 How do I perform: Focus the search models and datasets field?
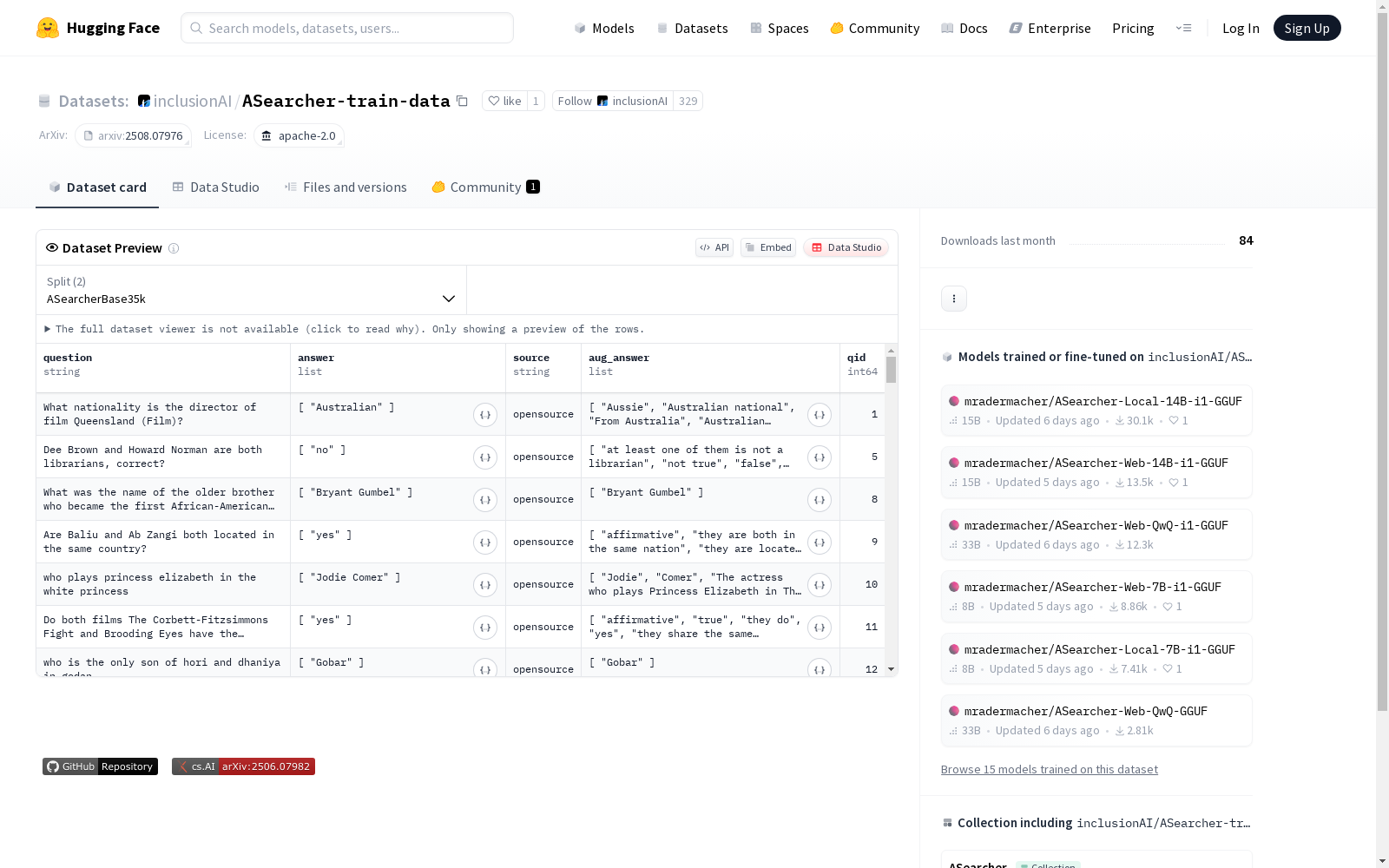click(x=347, y=28)
